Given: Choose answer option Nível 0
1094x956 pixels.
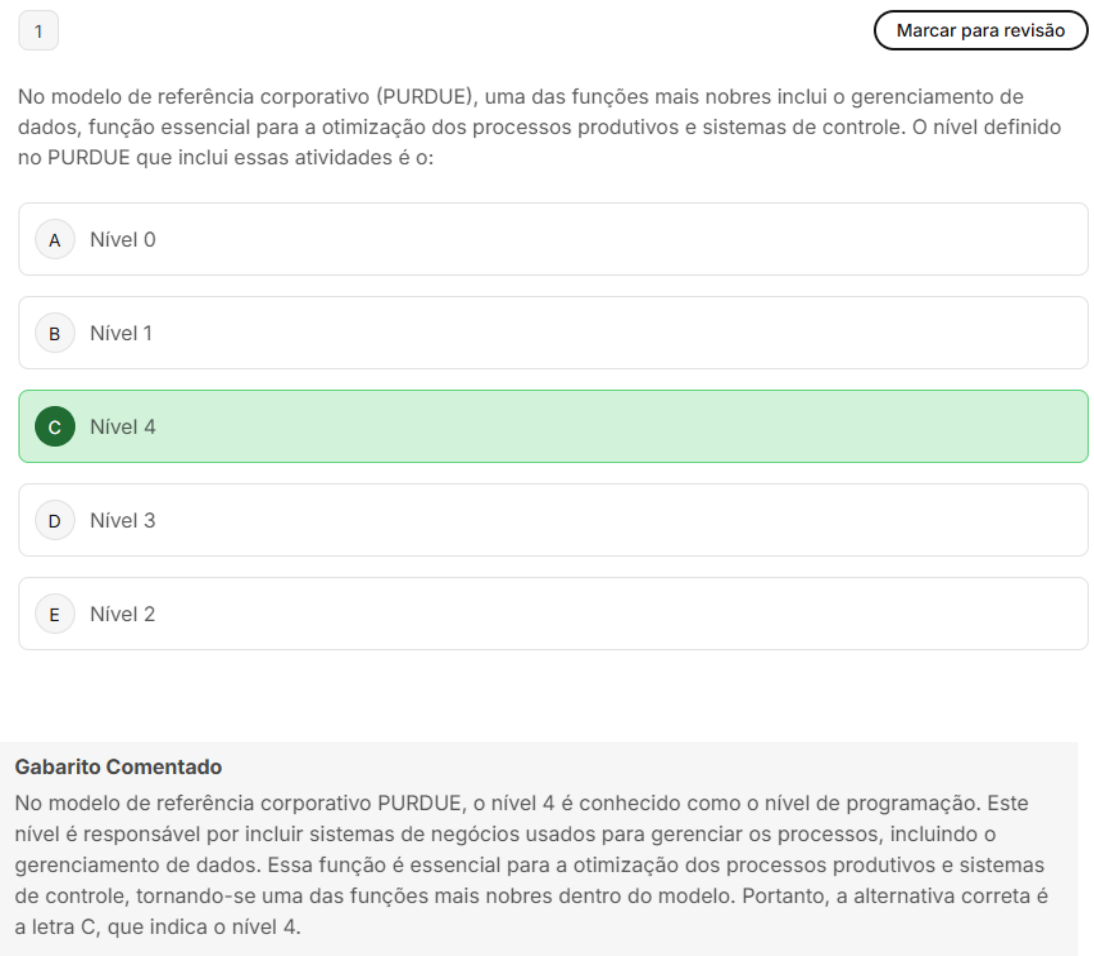Looking at the screenshot, I should tap(553, 239).
